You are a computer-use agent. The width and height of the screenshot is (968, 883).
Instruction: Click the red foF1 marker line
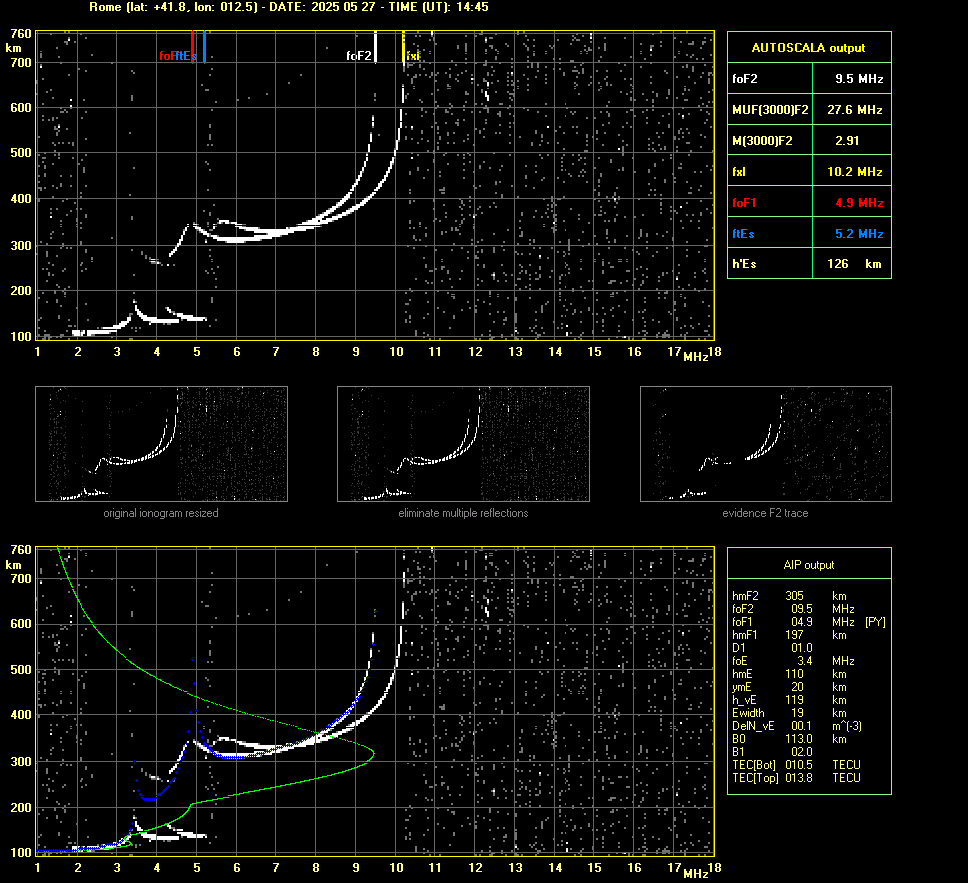point(193,47)
